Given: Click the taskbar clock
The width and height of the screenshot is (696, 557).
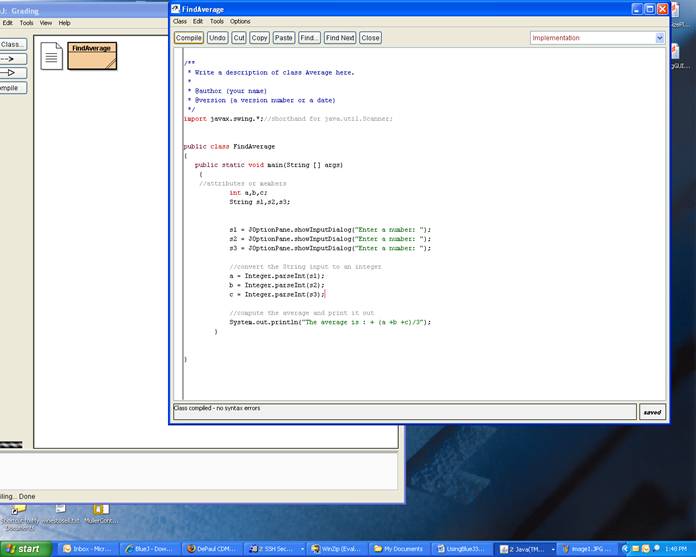Looking at the screenshot, I should (x=676, y=549).
